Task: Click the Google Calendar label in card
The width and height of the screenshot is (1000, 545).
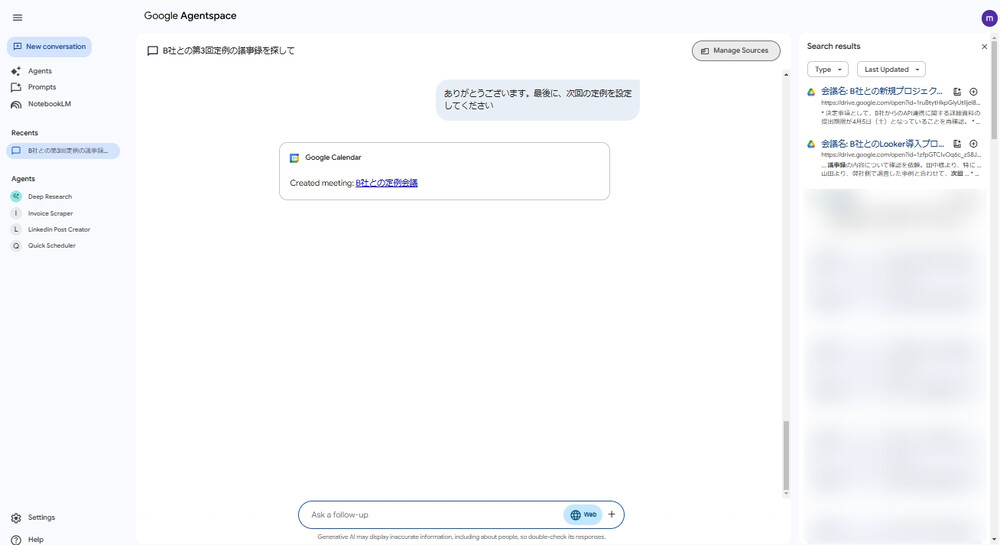Action: point(333,157)
